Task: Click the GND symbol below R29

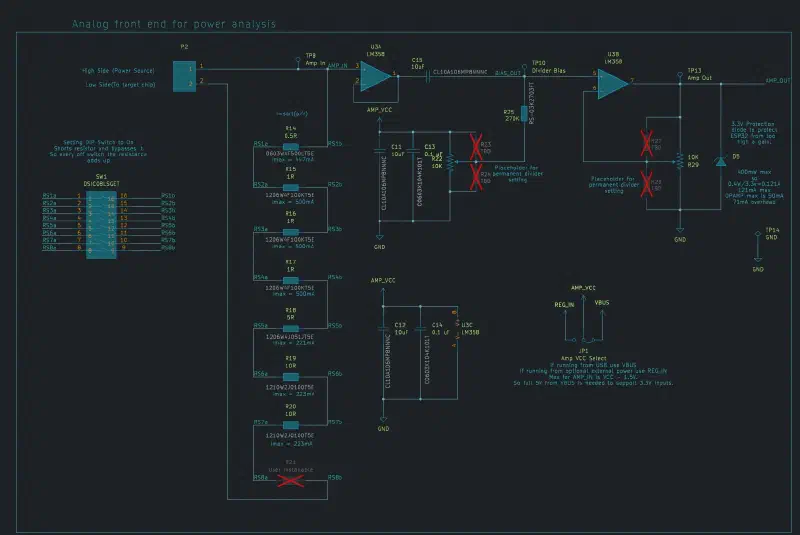Action: pos(680,231)
